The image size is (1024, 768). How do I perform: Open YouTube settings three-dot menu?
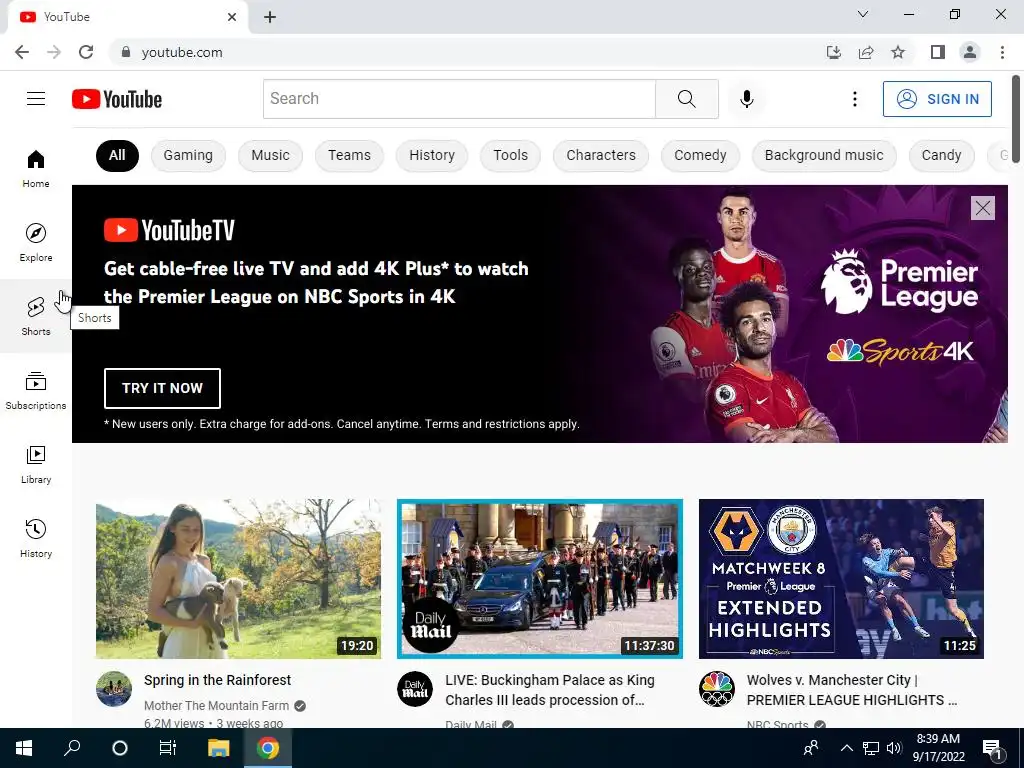[854, 99]
